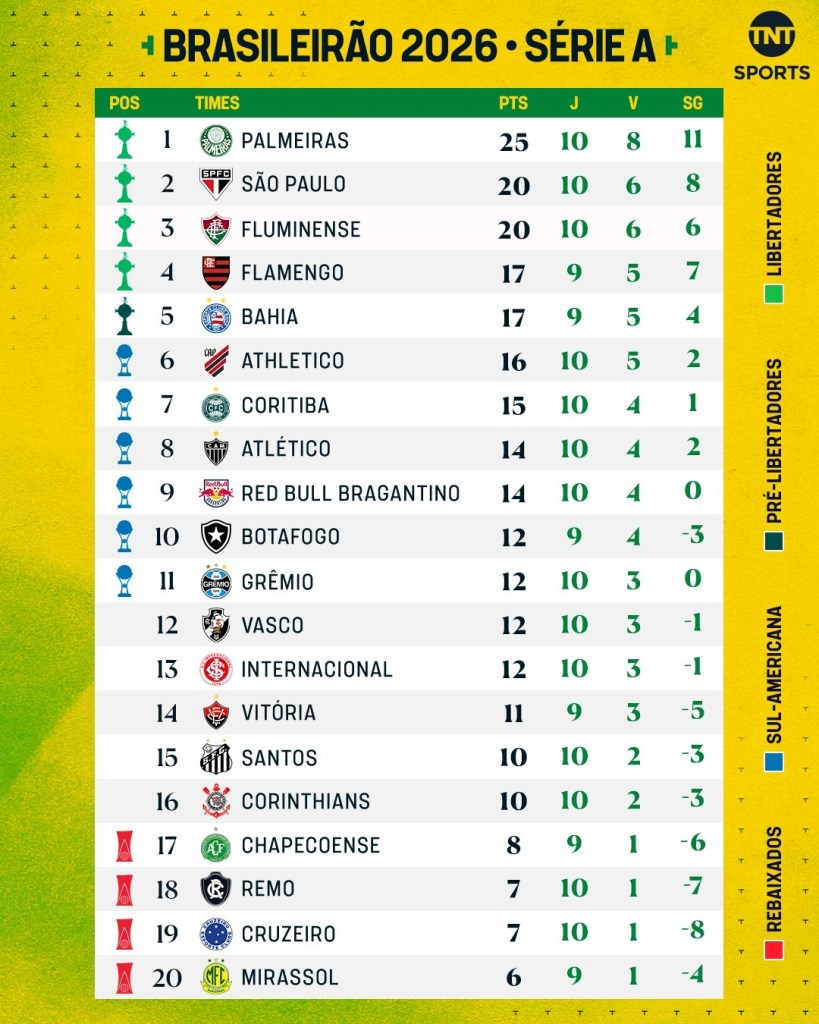Click the SG column header
The image size is (819, 1024).
pos(692,103)
